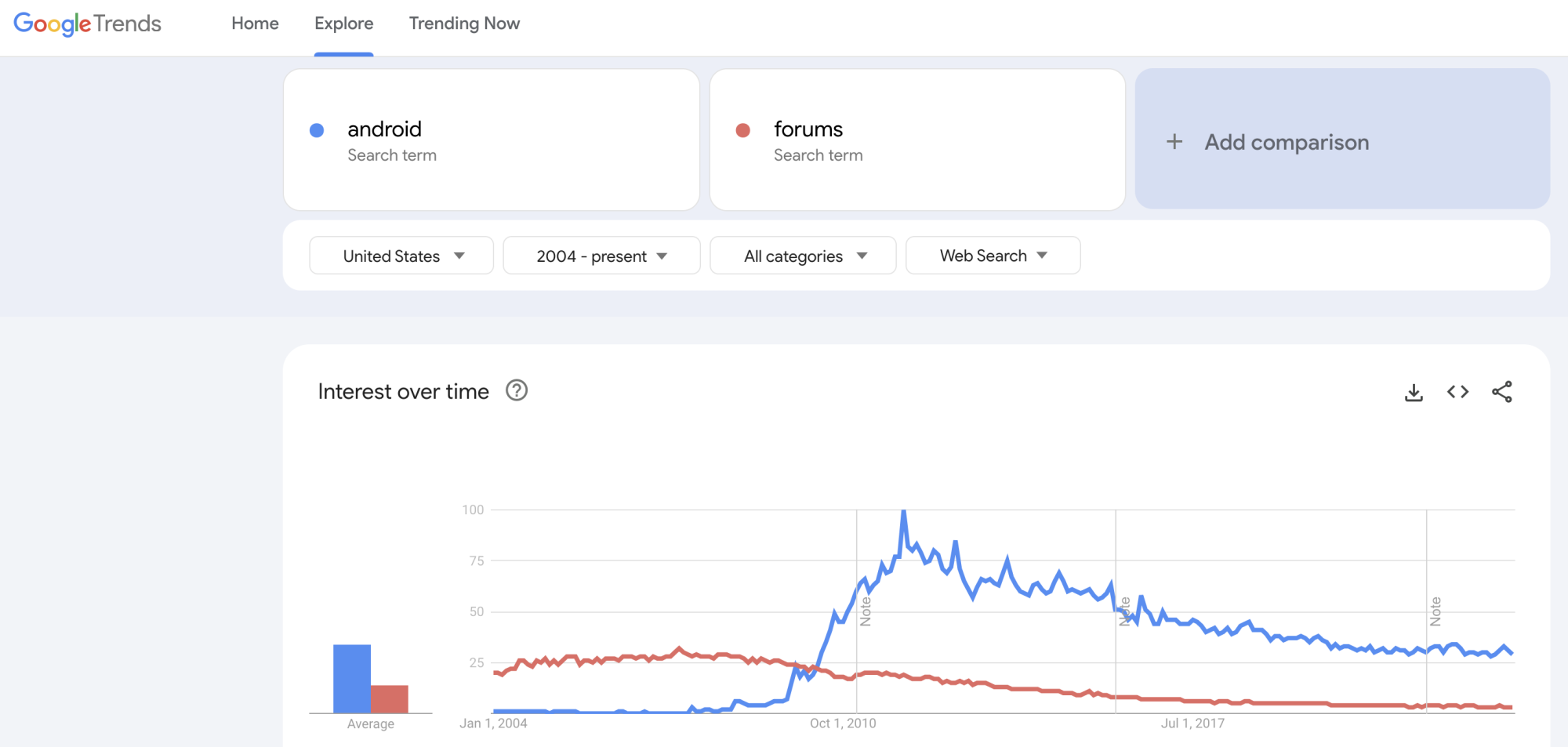This screenshot has width=1568, height=747.
Task: Click the red dot beside forums
Action: (743, 130)
